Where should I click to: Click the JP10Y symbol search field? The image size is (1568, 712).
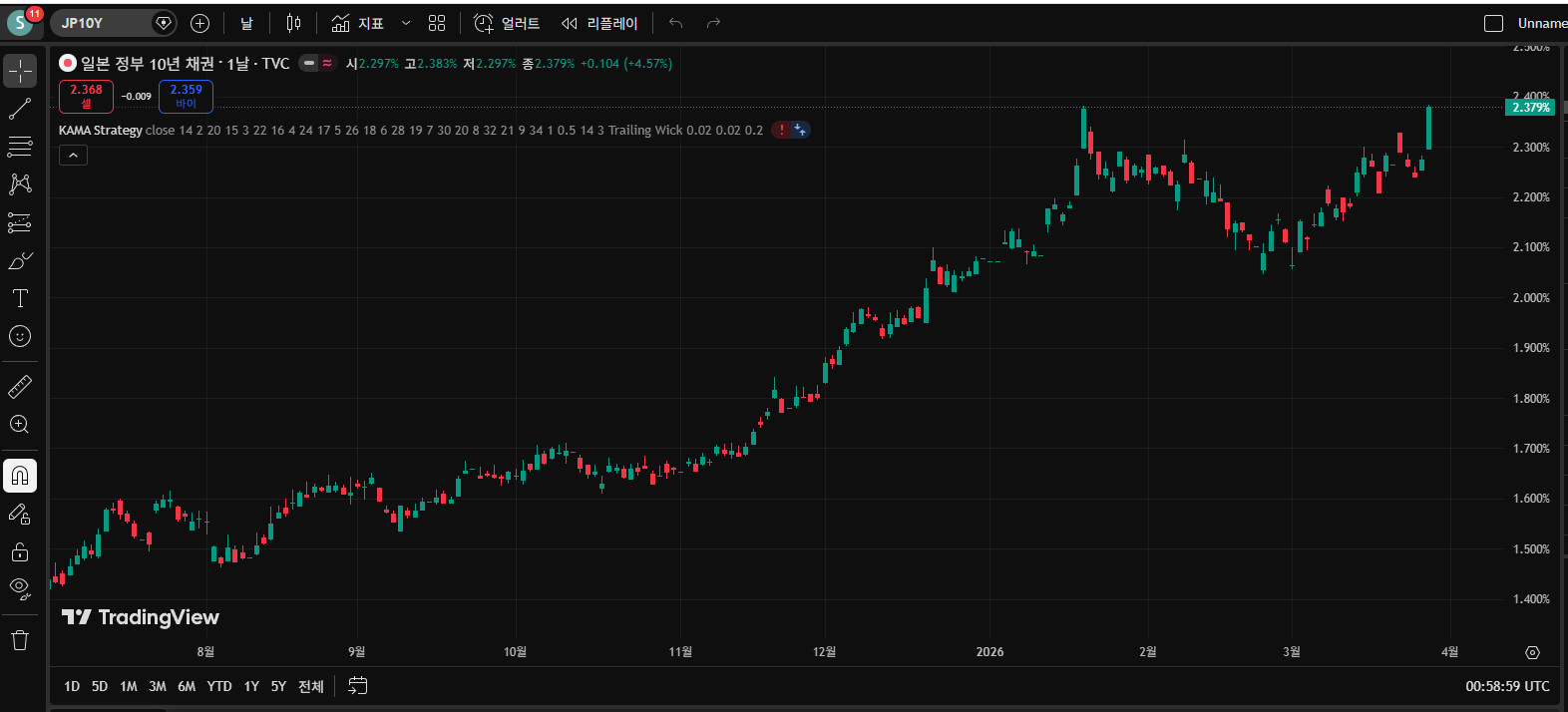100,23
